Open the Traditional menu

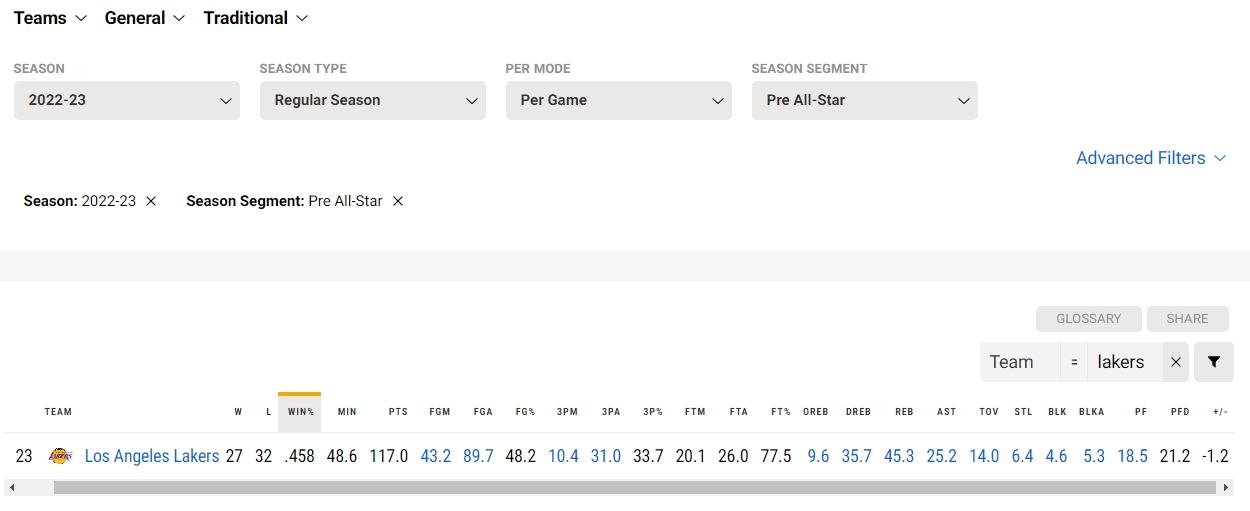pyautogui.click(x=256, y=18)
